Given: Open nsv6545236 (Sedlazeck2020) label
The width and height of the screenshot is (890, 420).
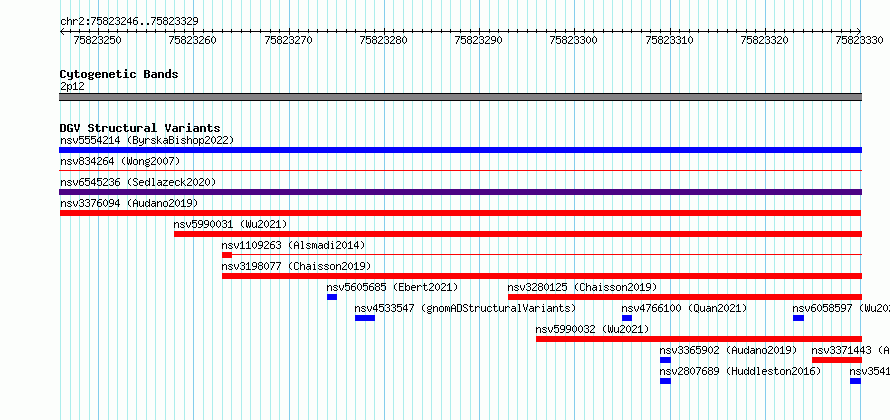Looking at the screenshot, I should [138, 182].
